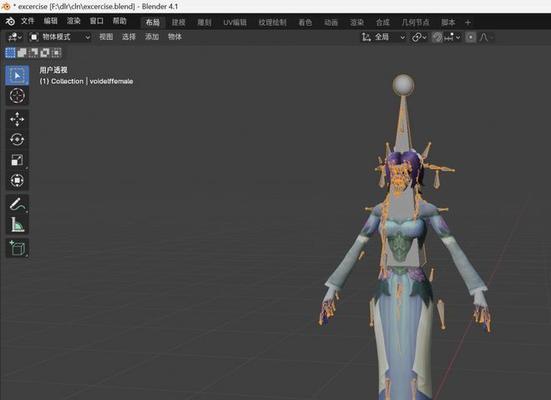Open the 物体 (Object) viewport menu

pyautogui.click(x=175, y=37)
